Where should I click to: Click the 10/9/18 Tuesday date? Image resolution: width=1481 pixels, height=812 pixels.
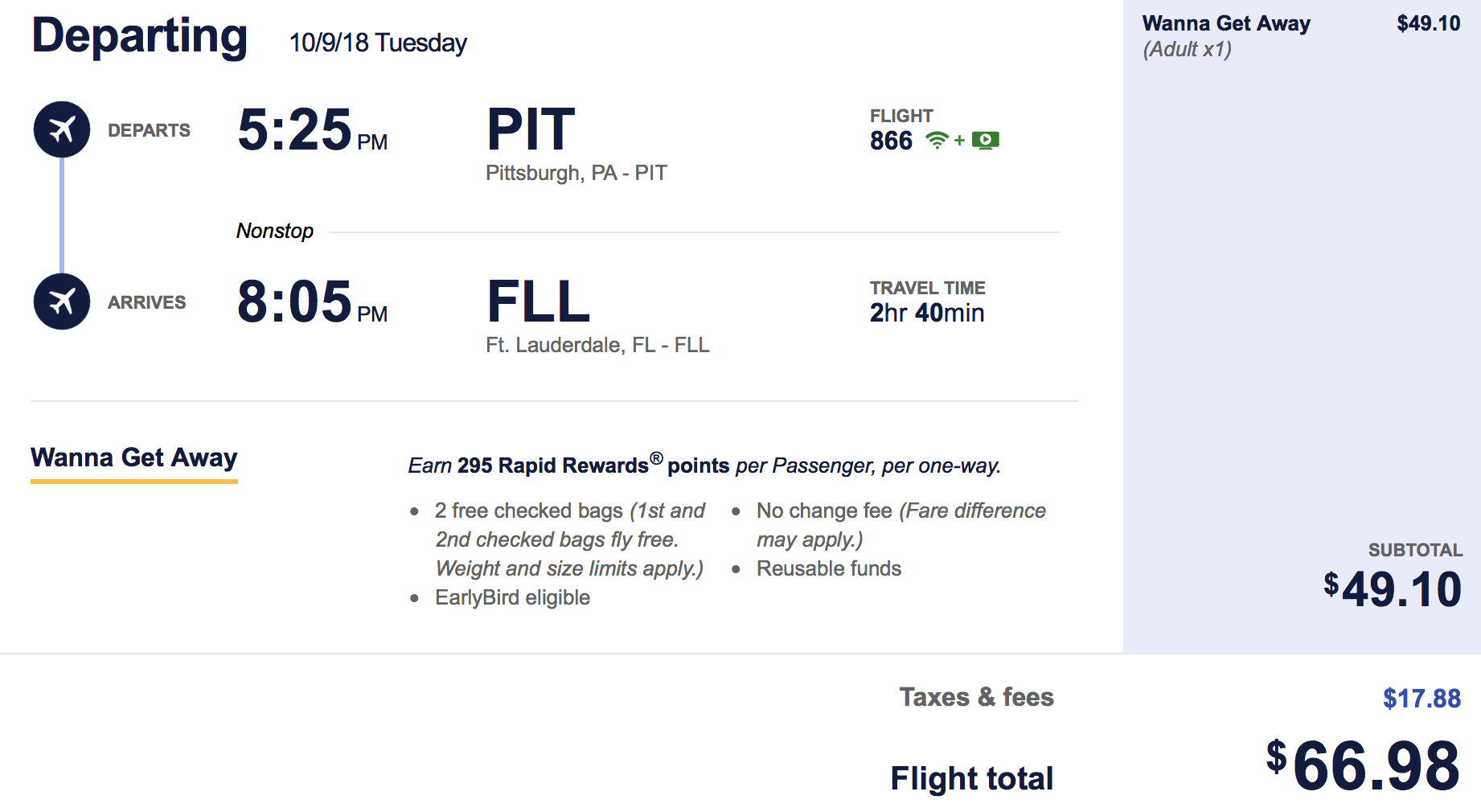pos(378,43)
